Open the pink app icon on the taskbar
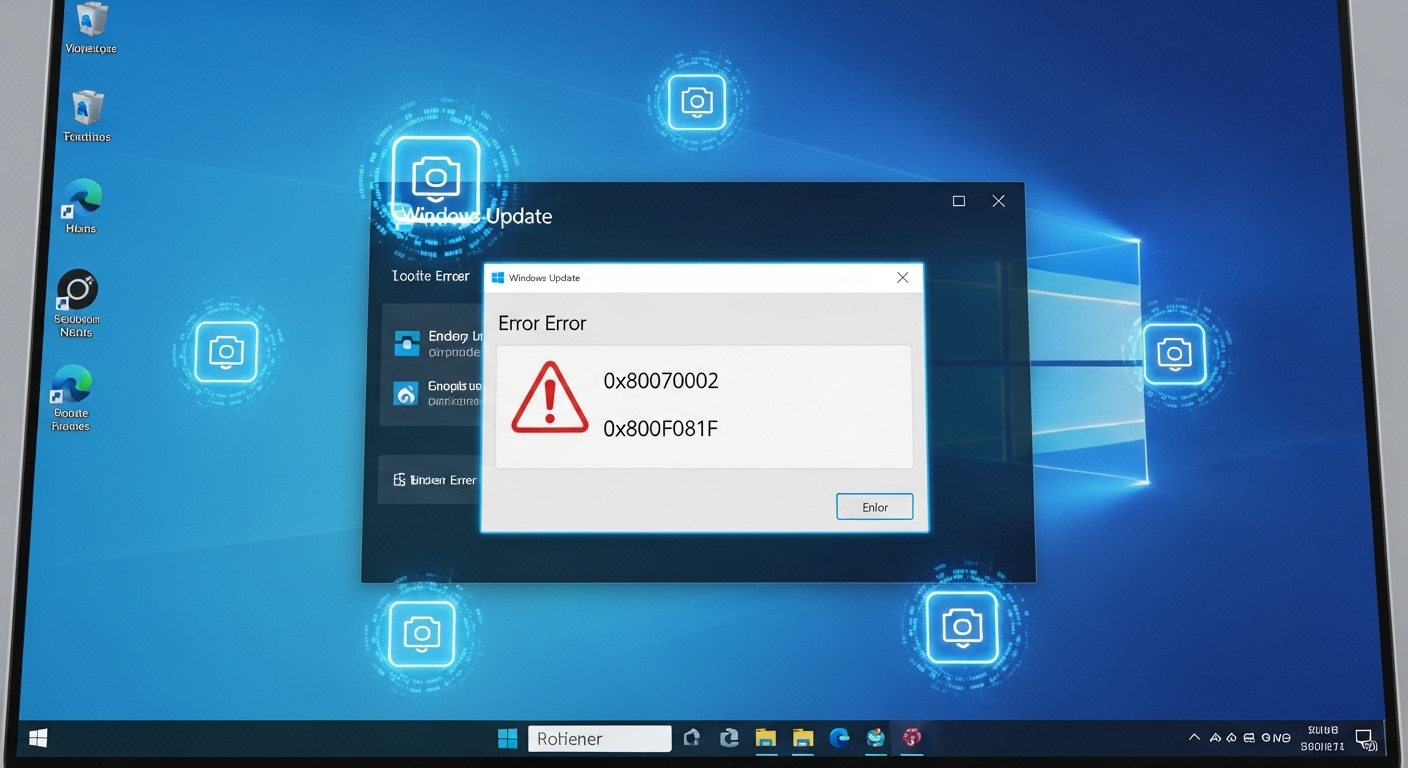 [x=911, y=738]
